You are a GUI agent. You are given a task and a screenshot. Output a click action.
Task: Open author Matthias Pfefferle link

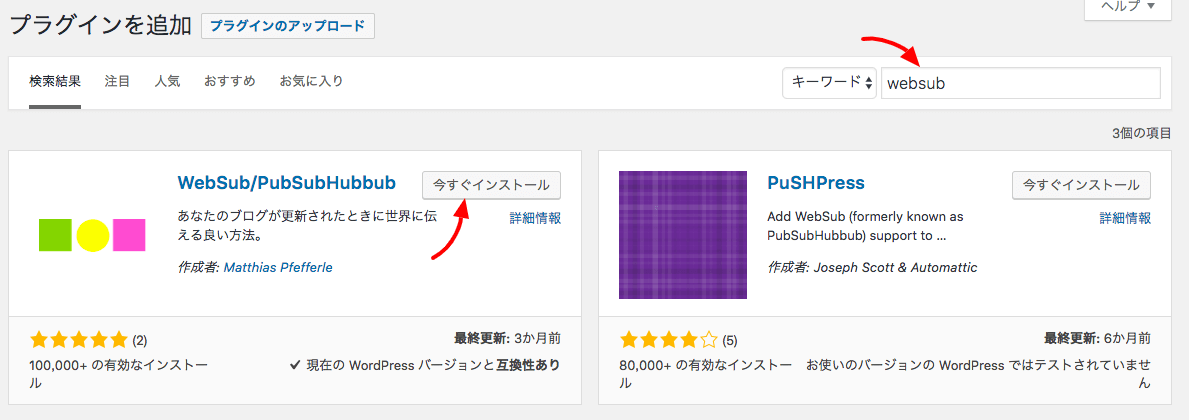pyautogui.click(x=278, y=268)
